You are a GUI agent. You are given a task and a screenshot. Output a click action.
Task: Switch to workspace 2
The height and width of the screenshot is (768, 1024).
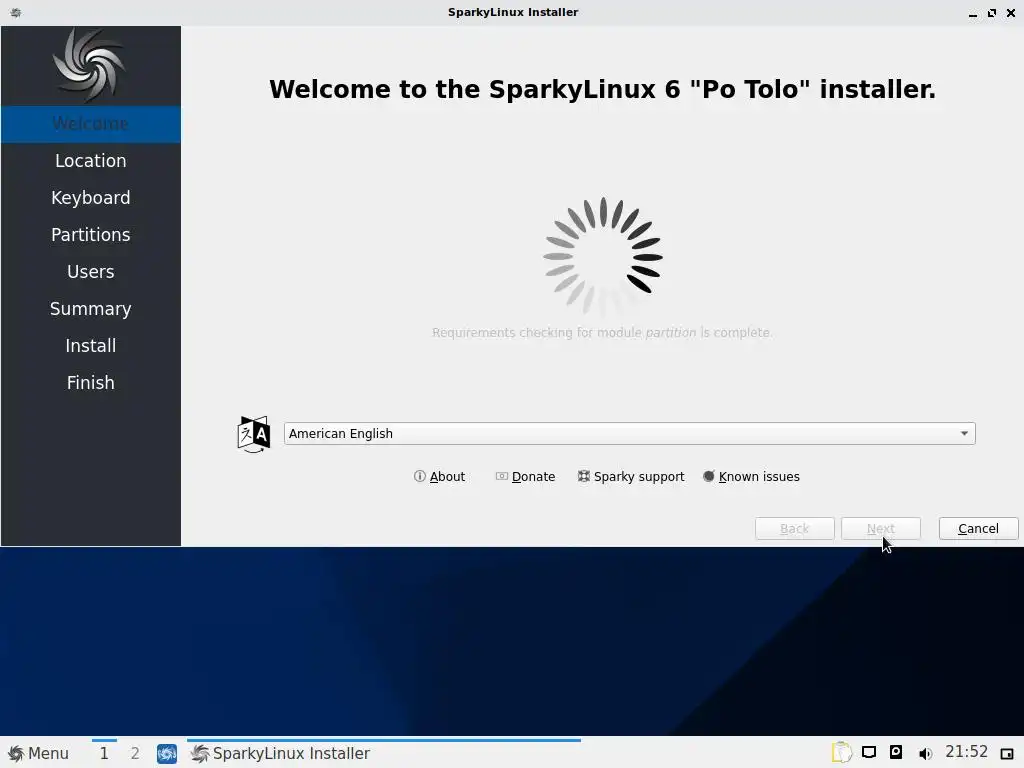135,753
